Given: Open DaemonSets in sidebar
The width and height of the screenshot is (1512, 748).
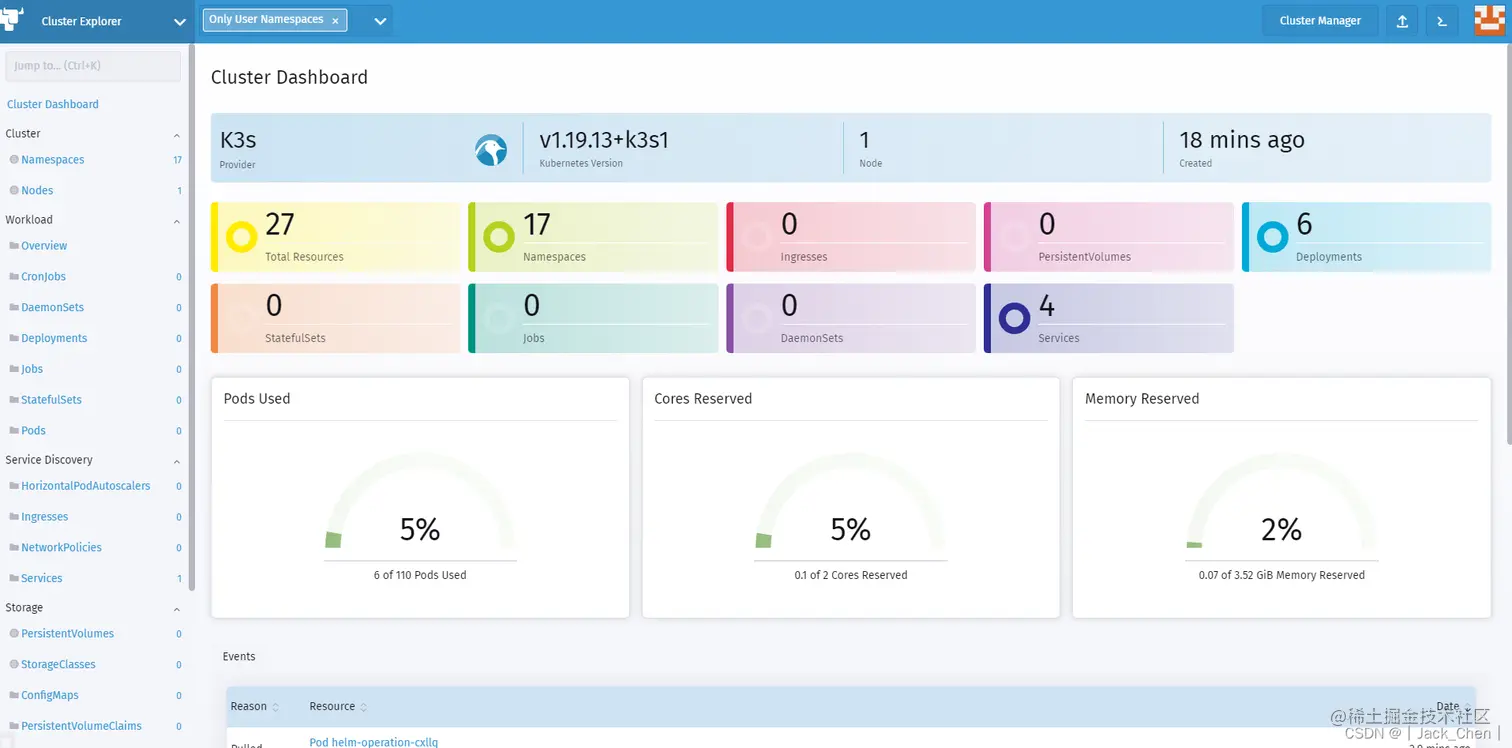Looking at the screenshot, I should tap(52, 308).
